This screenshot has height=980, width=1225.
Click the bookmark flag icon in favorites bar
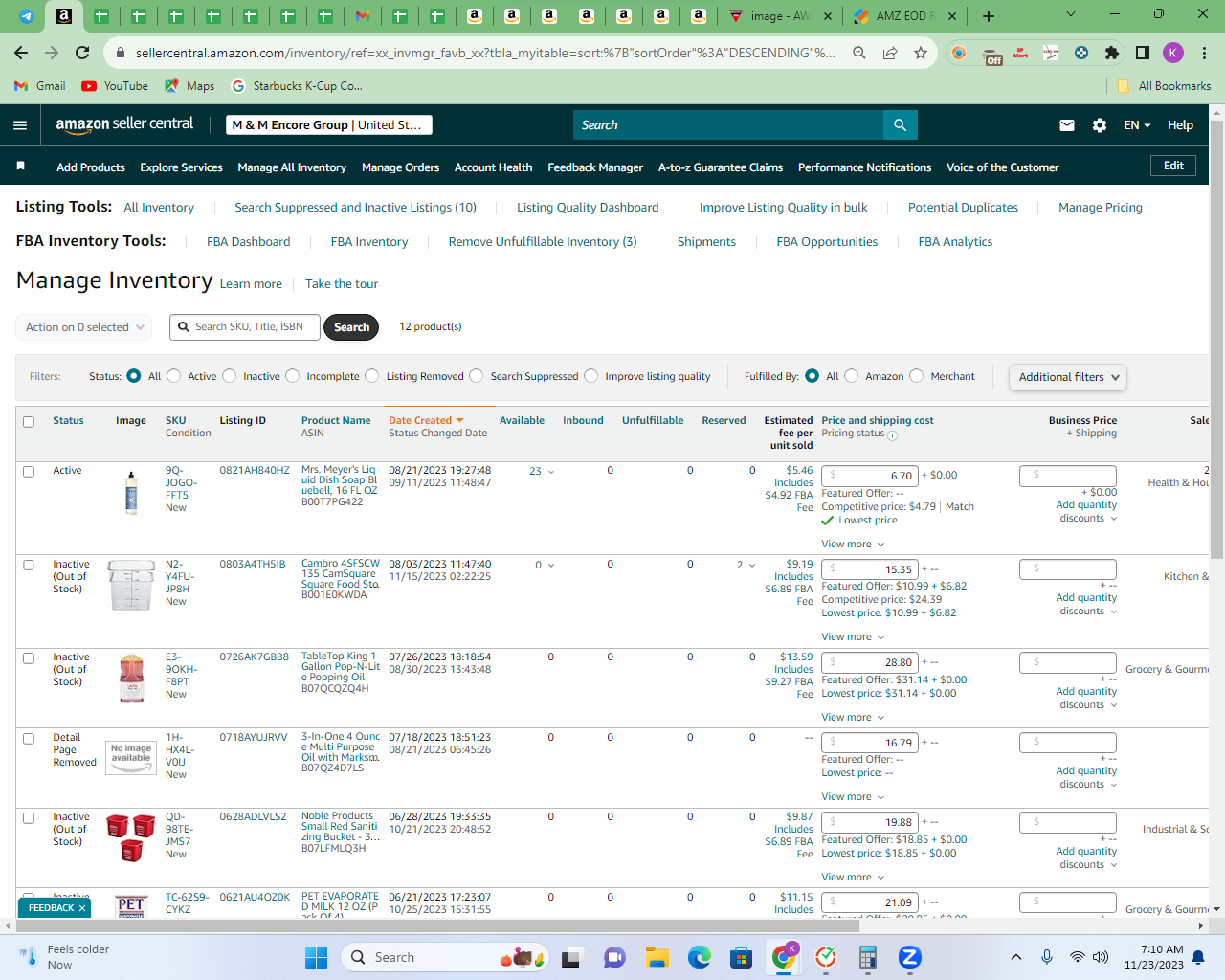pyautogui.click(x=20, y=167)
